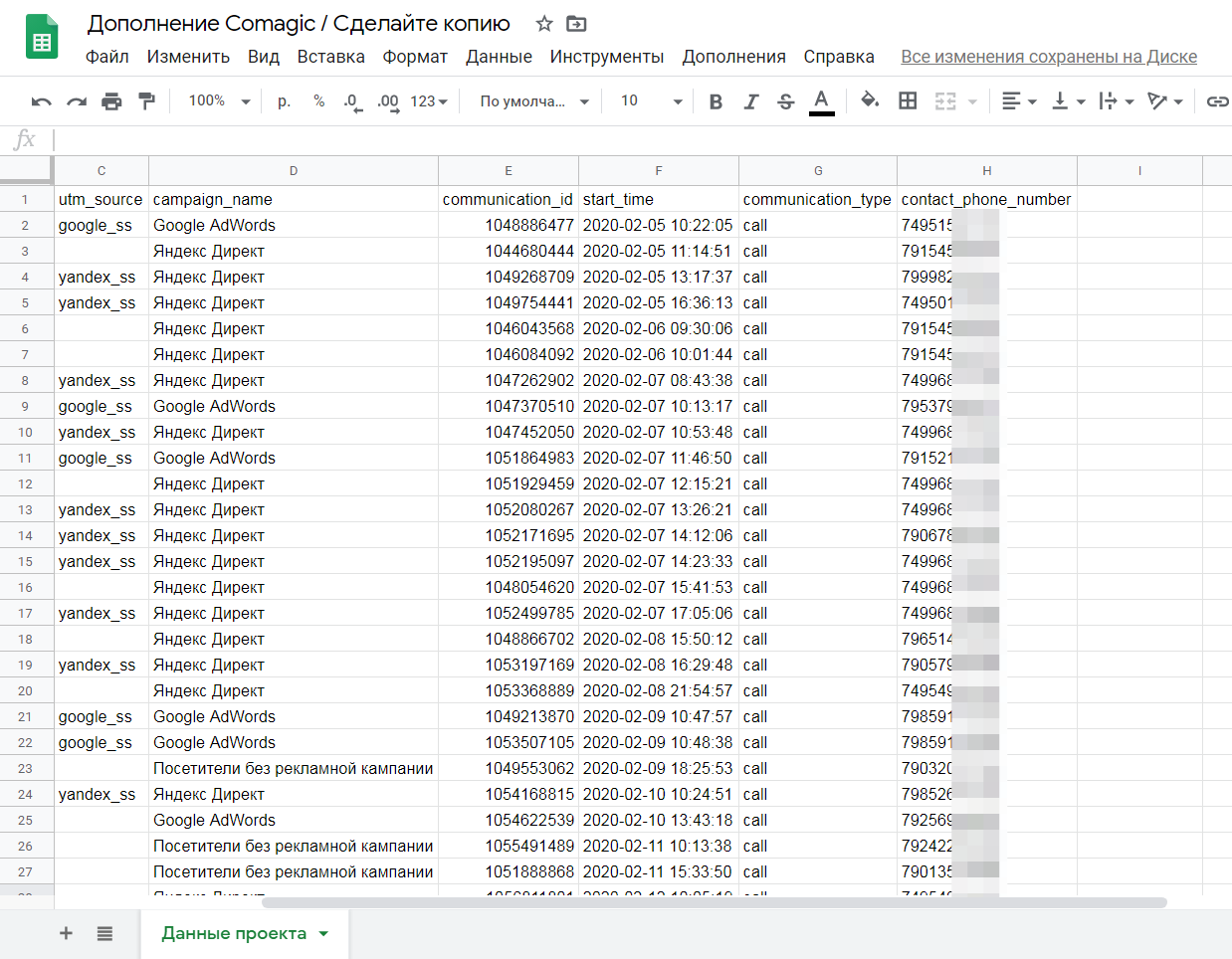This screenshot has height=959, width=1232.
Task: Select cell 2020-02-07 13:26:21
Action: [659, 509]
